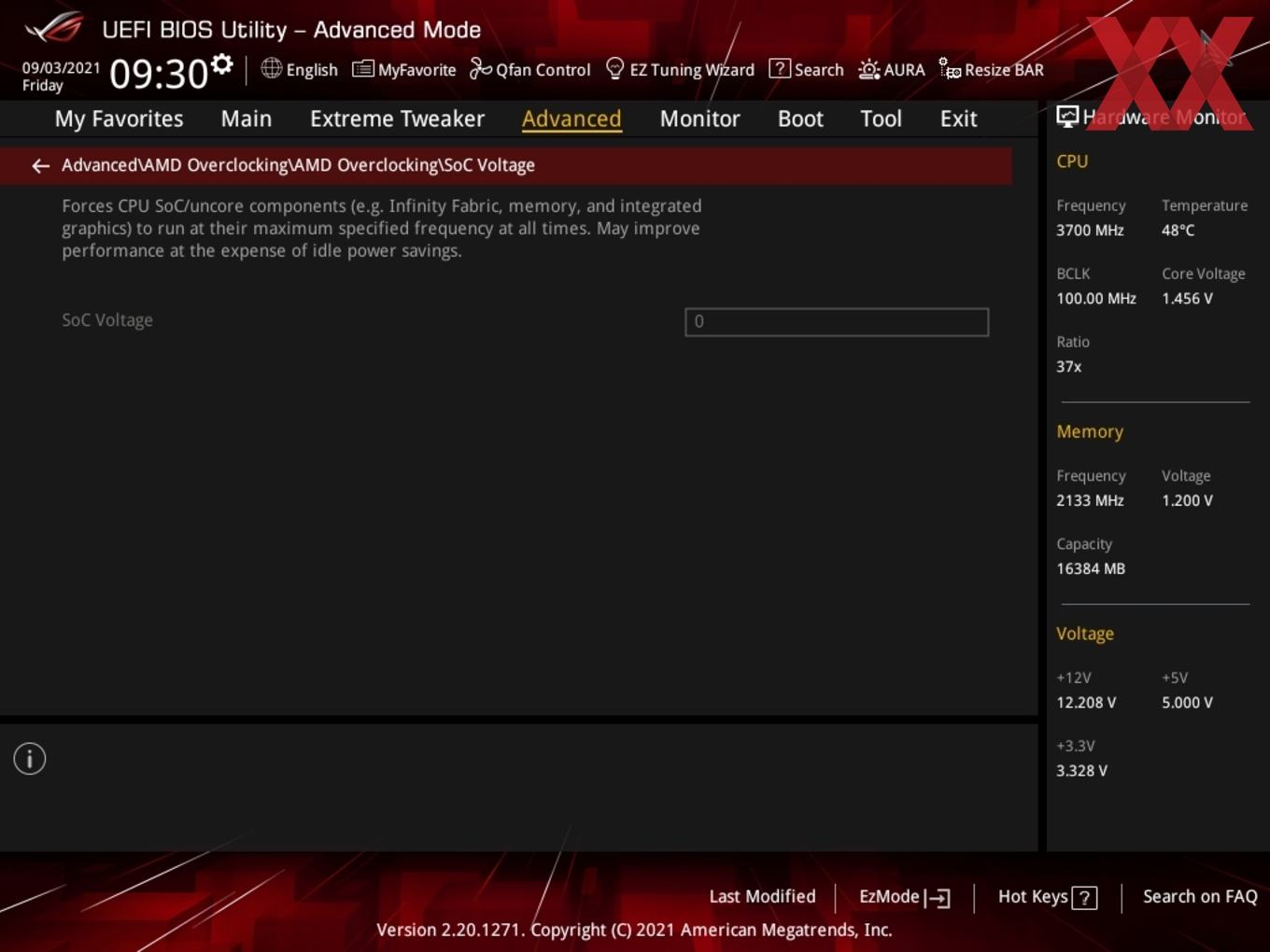This screenshot has height=952, width=1270.
Task: Click the Ratio value 37x
Action: point(1069,367)
